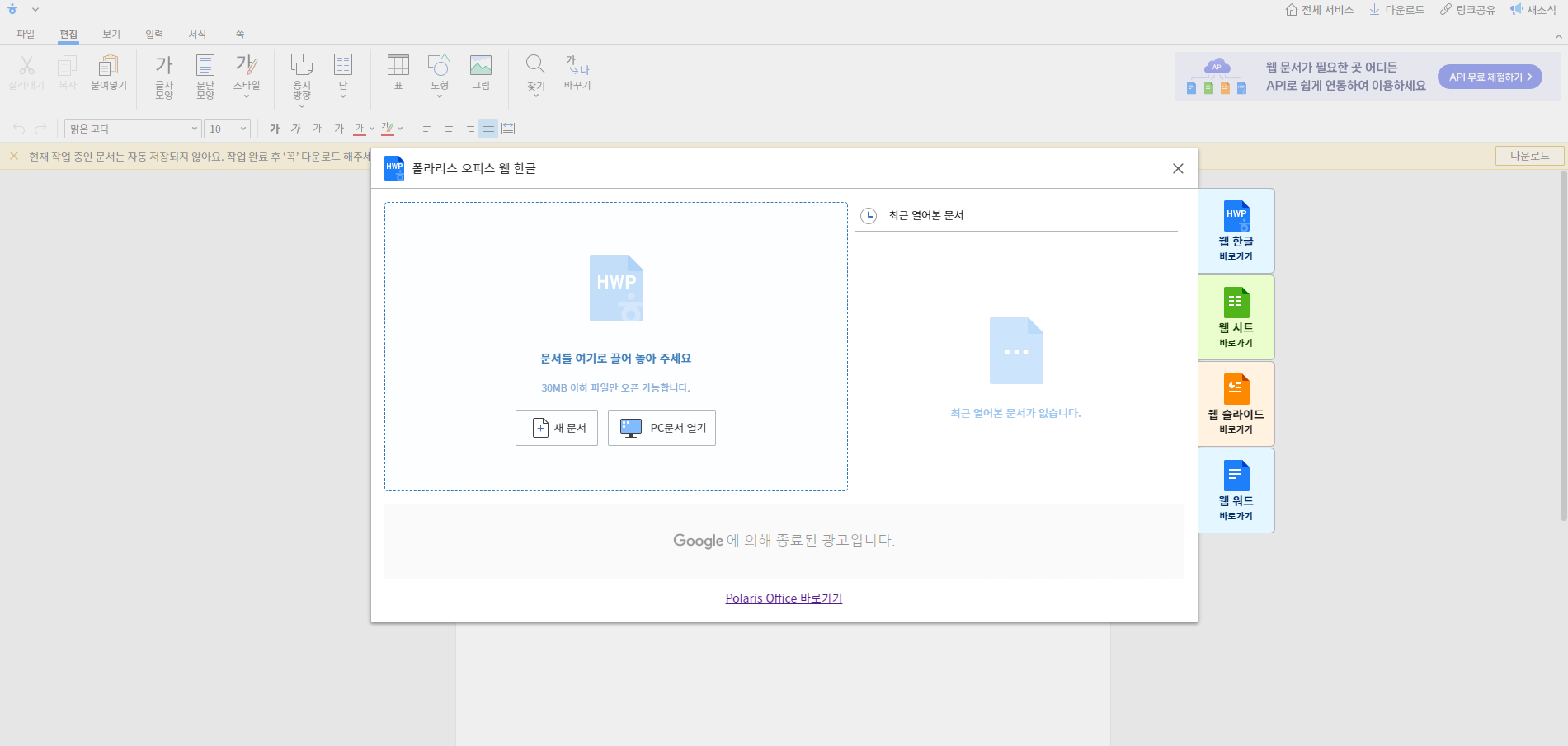Click 링크공유 share link
This screenshot has width=1568, height=746.
(1468, 10)
